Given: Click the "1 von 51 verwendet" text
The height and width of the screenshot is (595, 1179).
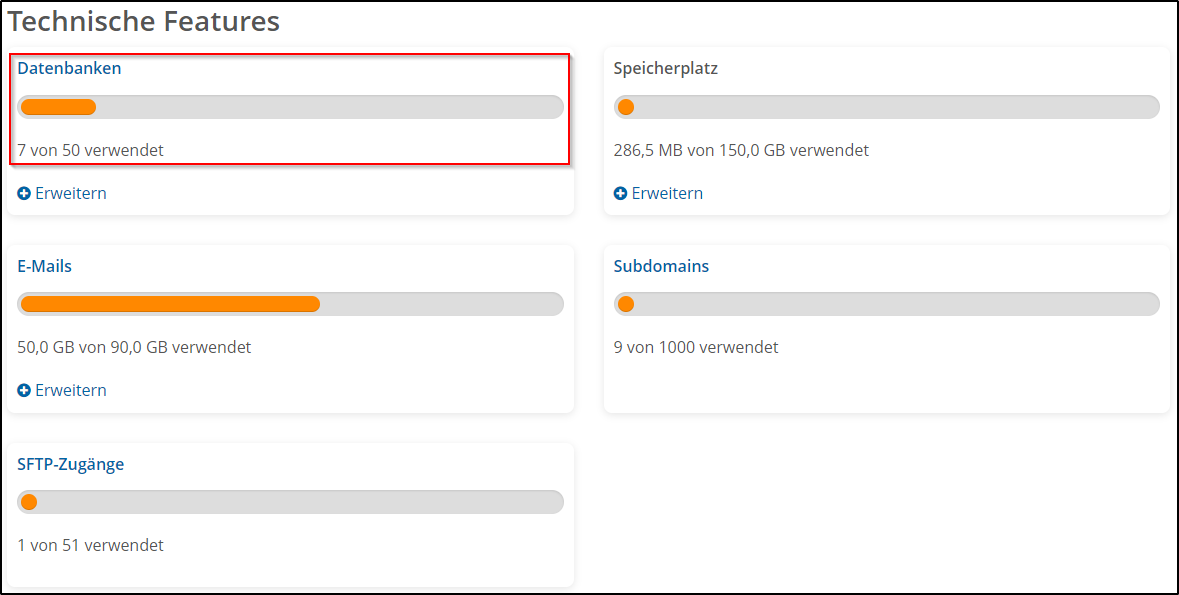Looking at the screenshot, I should 90,545.
